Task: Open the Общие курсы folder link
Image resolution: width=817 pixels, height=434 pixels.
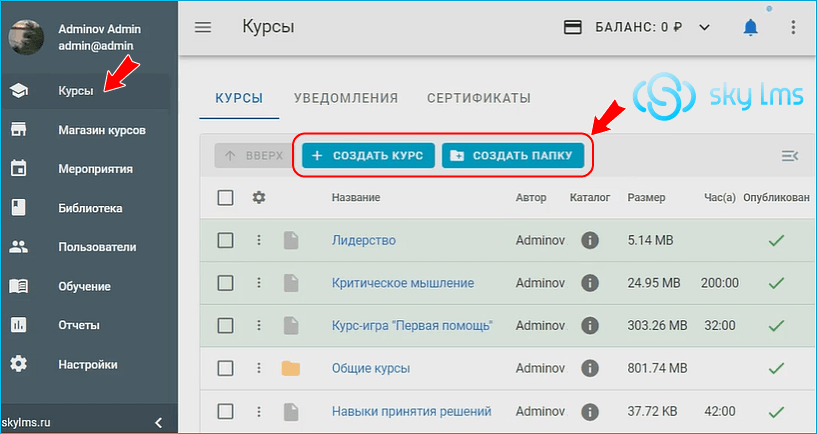Action: (x=371, y=368)
